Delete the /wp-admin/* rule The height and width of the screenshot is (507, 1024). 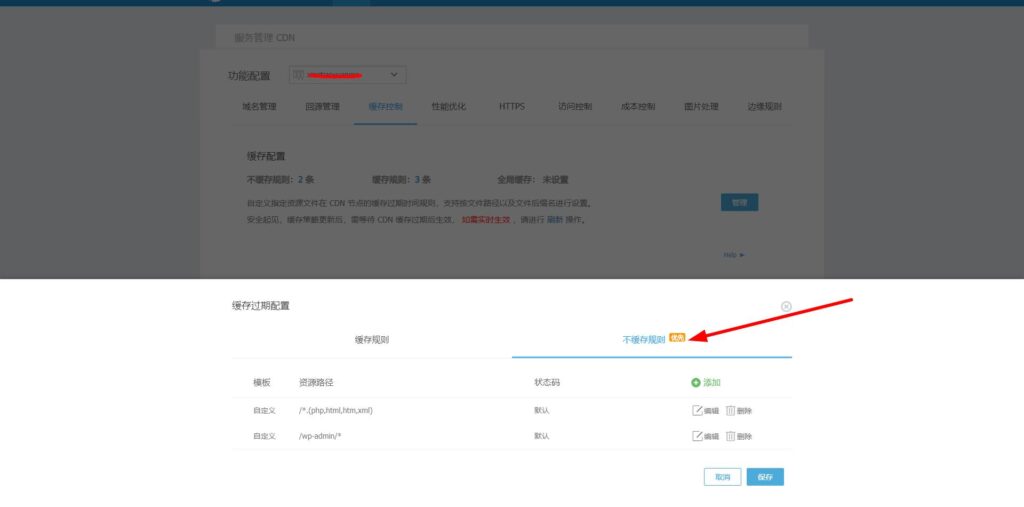(x=739, y=436)
